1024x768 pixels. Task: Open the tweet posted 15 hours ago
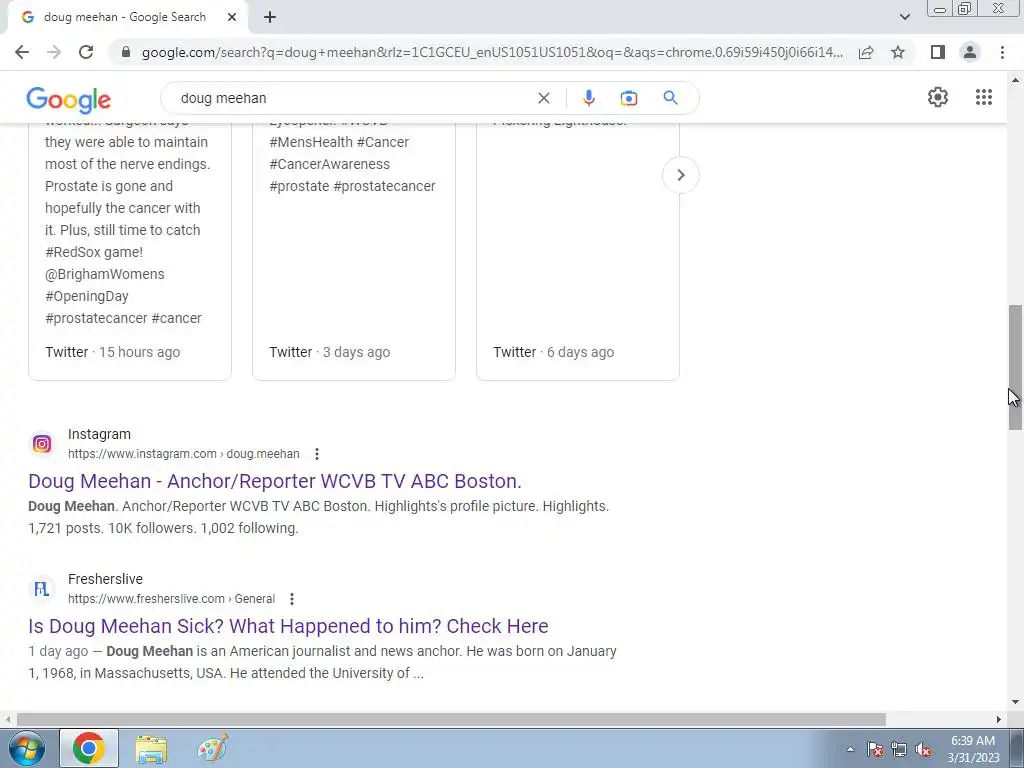129,251
